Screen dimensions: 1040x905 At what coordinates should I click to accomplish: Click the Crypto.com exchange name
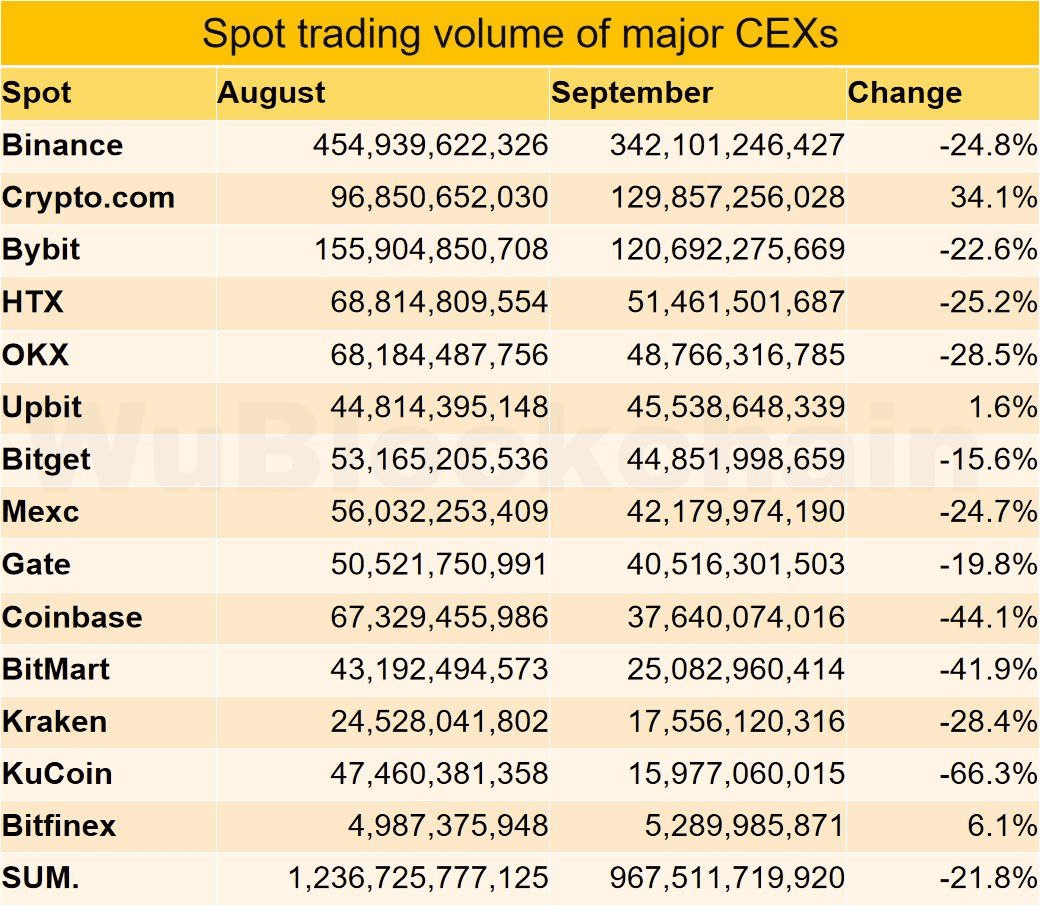pyautogui.click(x=88, y=198)
